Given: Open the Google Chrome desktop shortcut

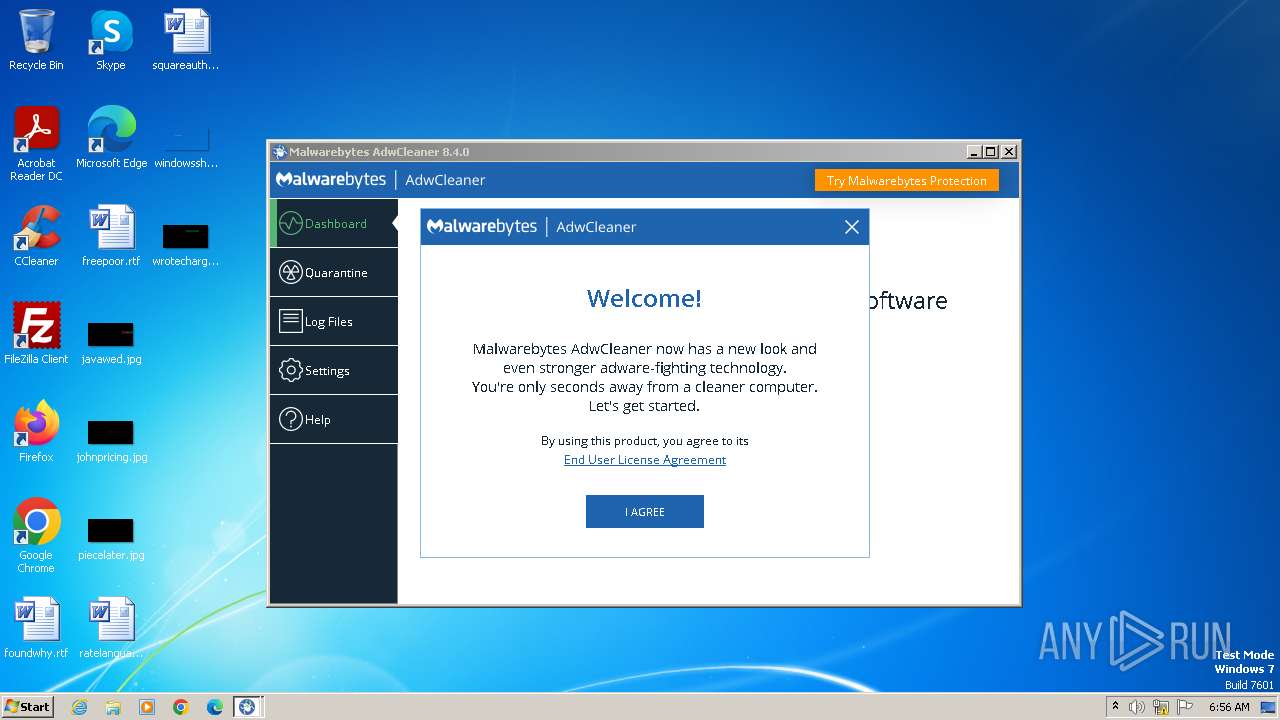Looking at the screenshot, I should click(36, 536).
